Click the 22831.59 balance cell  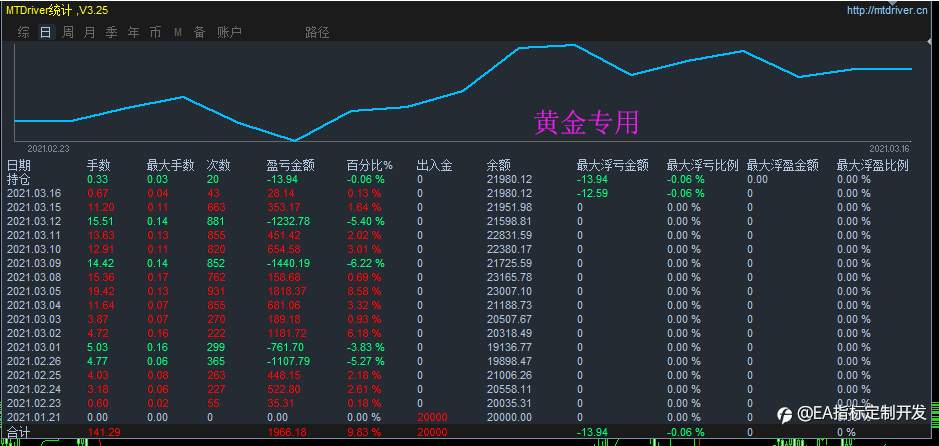click(x=509, y=235)
